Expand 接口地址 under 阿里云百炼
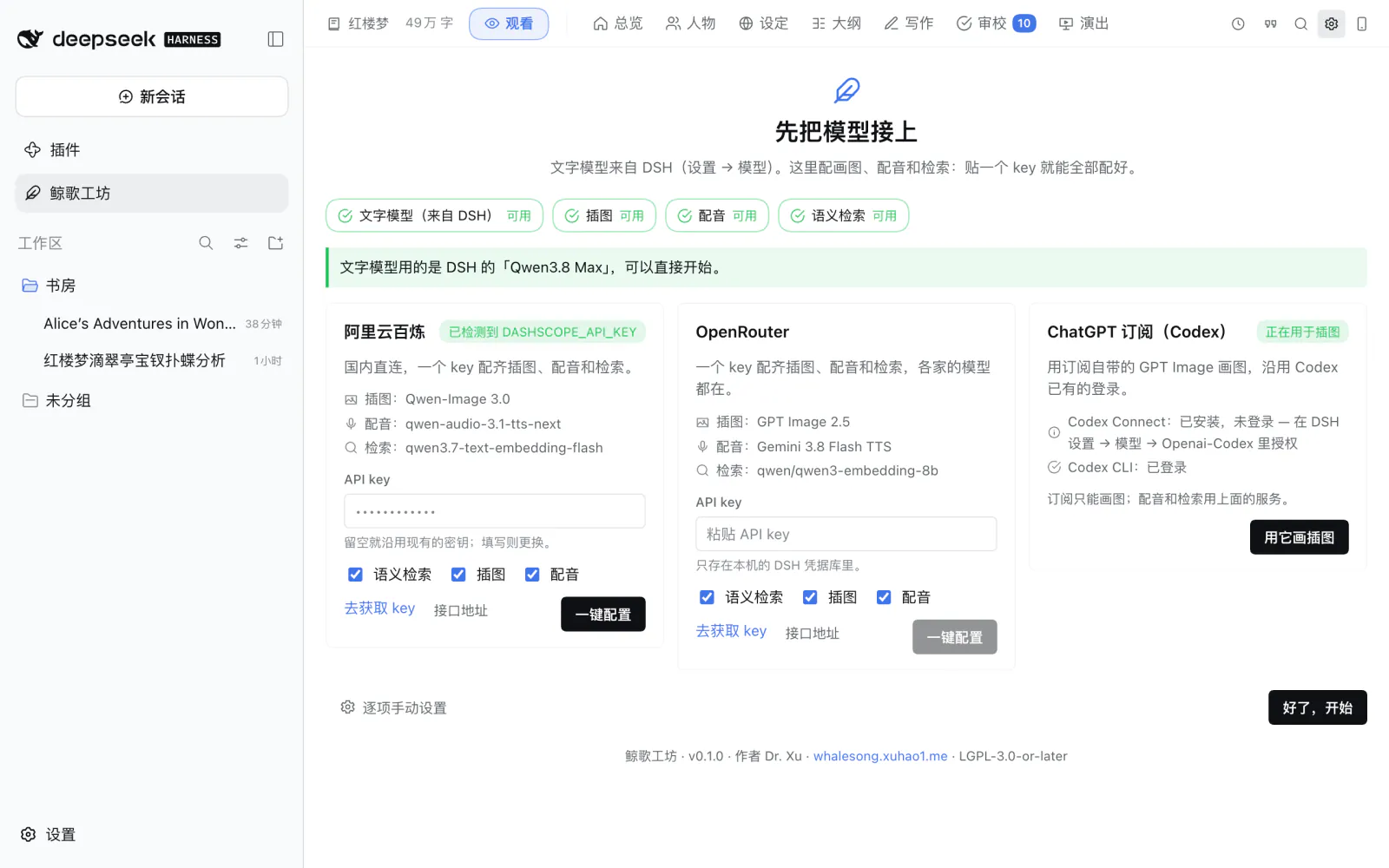Image resolution: width=1389 pixels, height=868 pixels. (460, 610)
